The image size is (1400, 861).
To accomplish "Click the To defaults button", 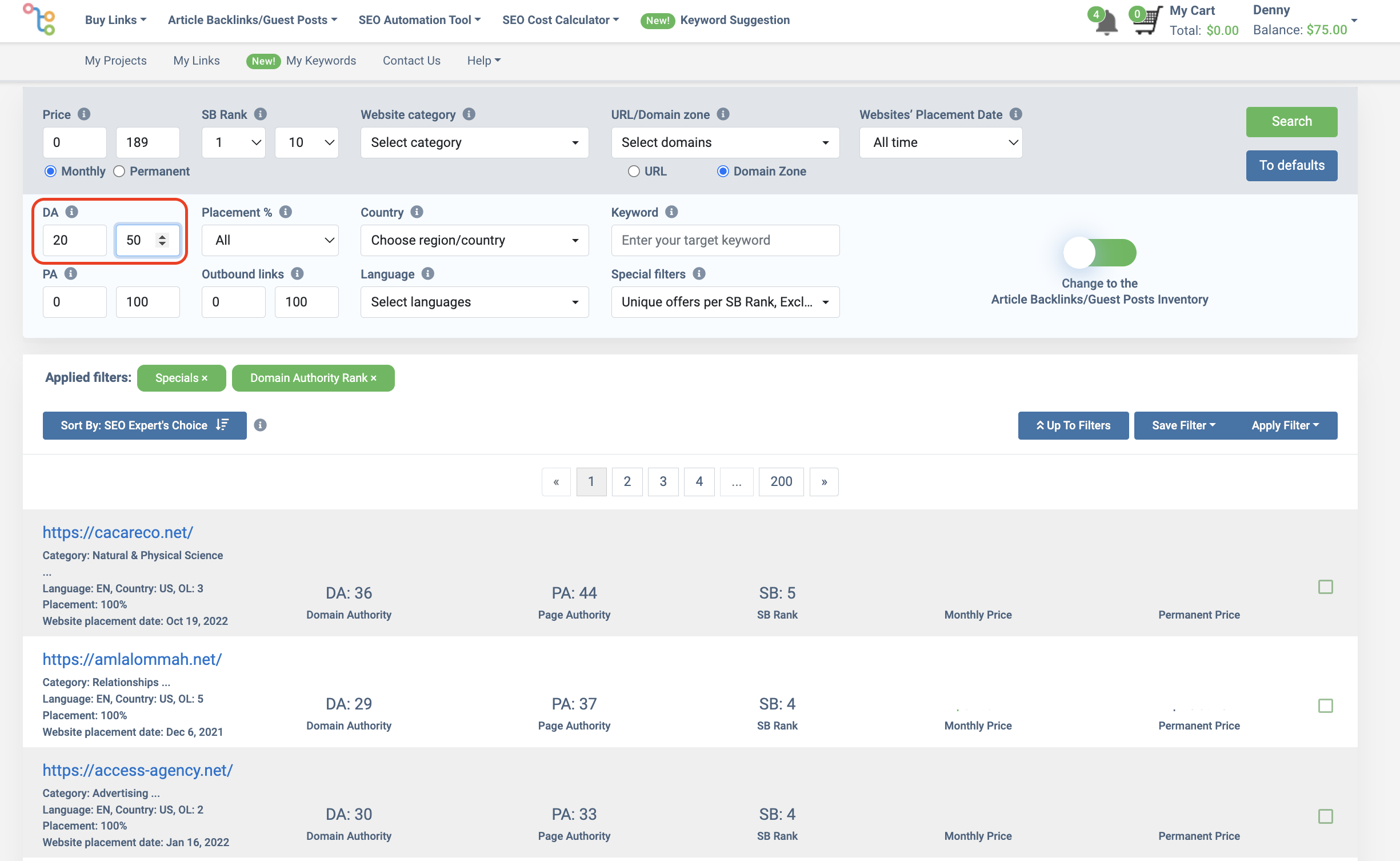I will [x=1292, y=166].
